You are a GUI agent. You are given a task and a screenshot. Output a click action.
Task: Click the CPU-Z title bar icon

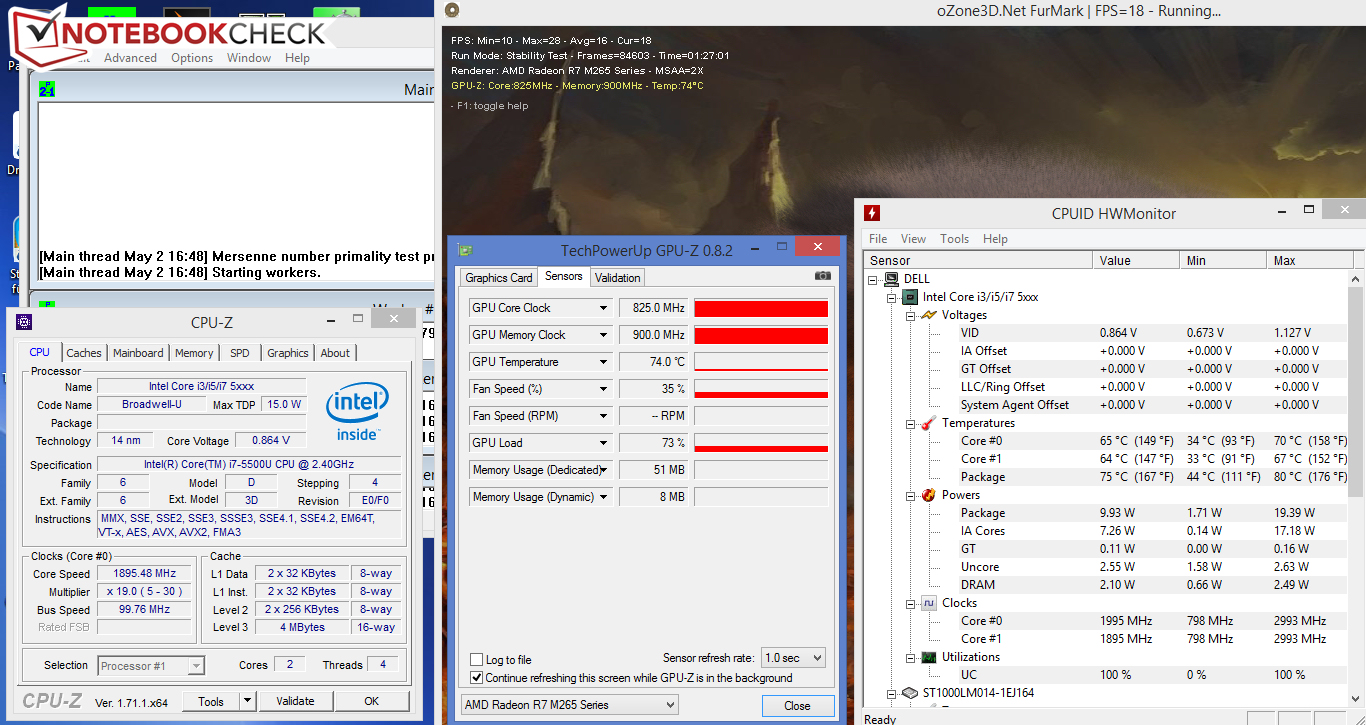click(x=23, y=321)
